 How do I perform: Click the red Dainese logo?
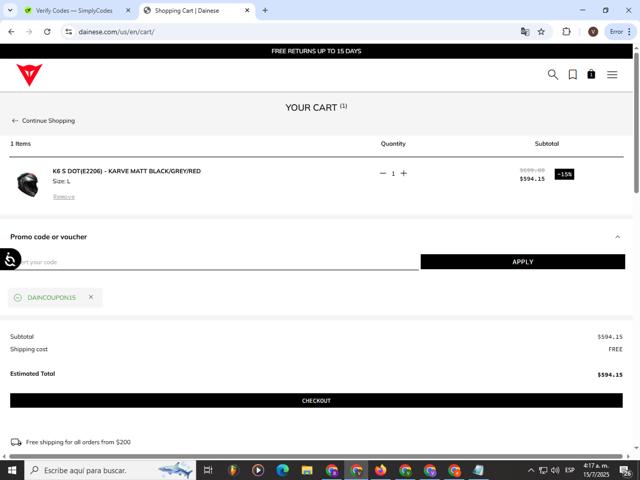tap(29, 75)
